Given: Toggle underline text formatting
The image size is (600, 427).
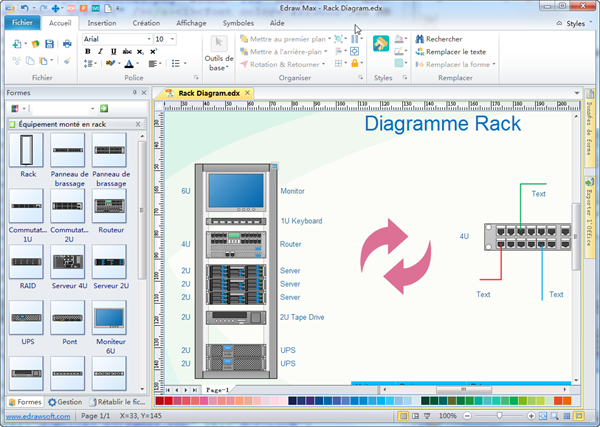Looking at the screenshot, I should point(114,51).
